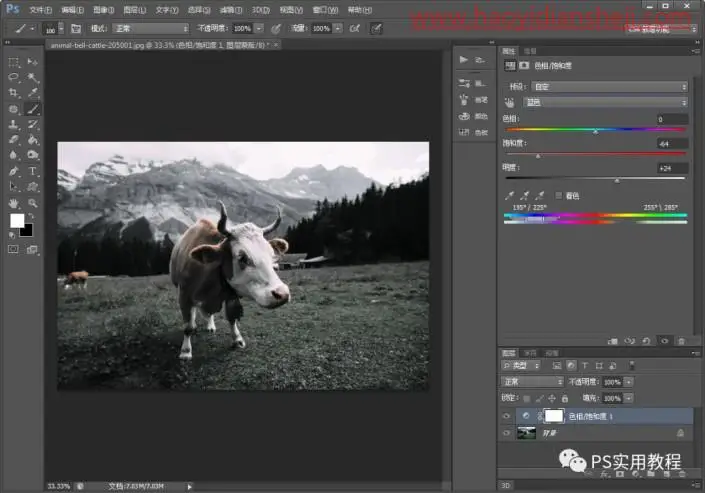Image resolution: width=705 pixels, height=493 pixels.
Task: Hide the 背景 layer
Action: [506, 433]
